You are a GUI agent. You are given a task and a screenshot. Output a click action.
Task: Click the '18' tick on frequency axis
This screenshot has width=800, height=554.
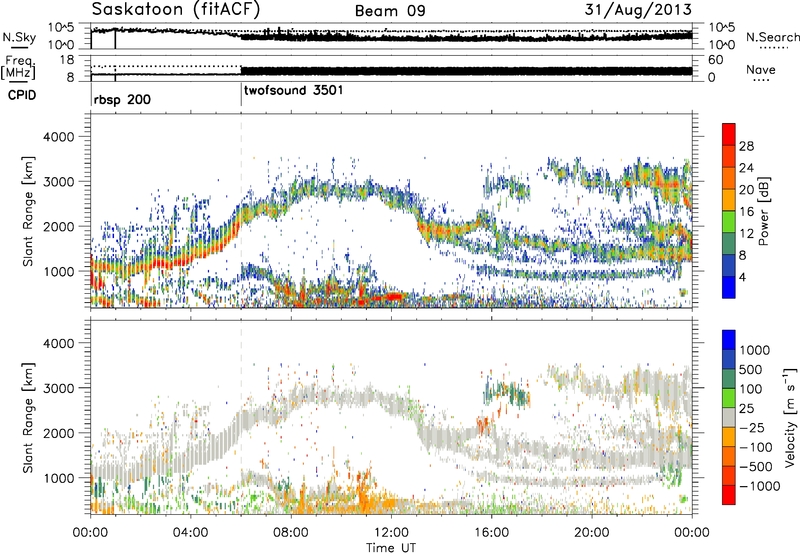[67, 60]
